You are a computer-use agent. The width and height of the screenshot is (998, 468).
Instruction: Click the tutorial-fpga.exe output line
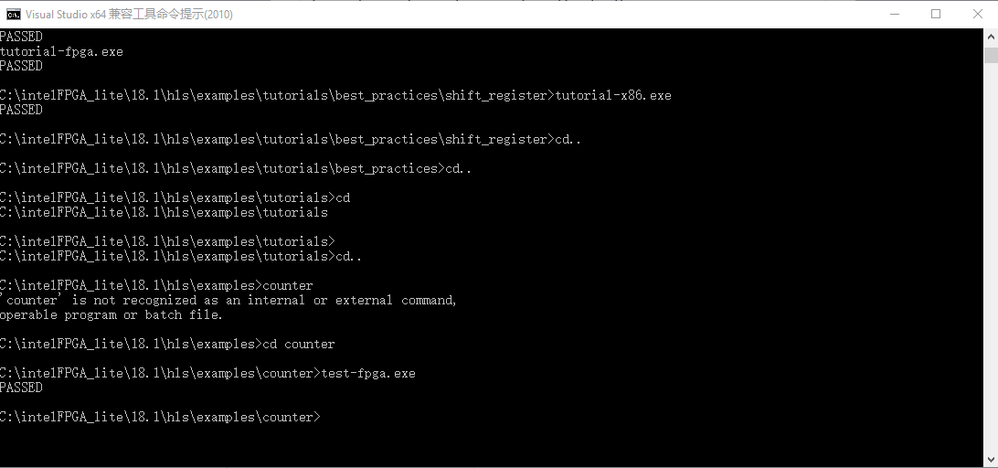tap(62, 51)
